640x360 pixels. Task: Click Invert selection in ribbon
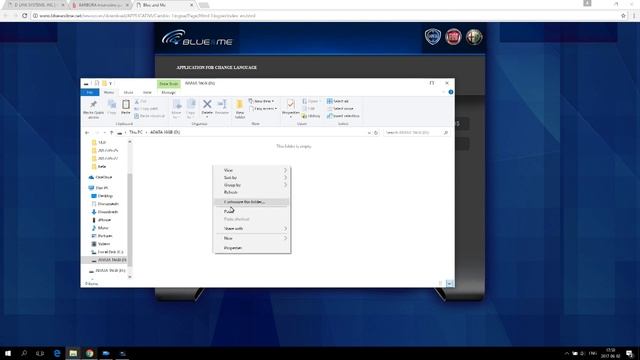pyautogui.click(x=343, y=116)
